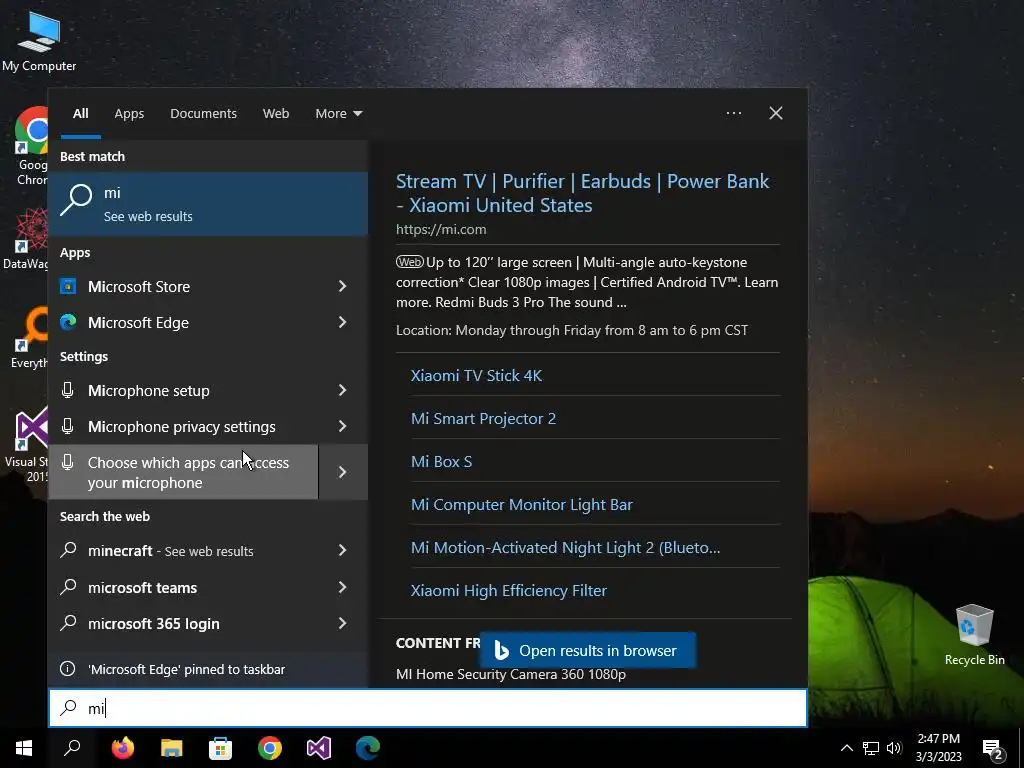Expand options arrow for Microsoft Edge
This screenshot has width=1024, height=768.
[343, 322]
